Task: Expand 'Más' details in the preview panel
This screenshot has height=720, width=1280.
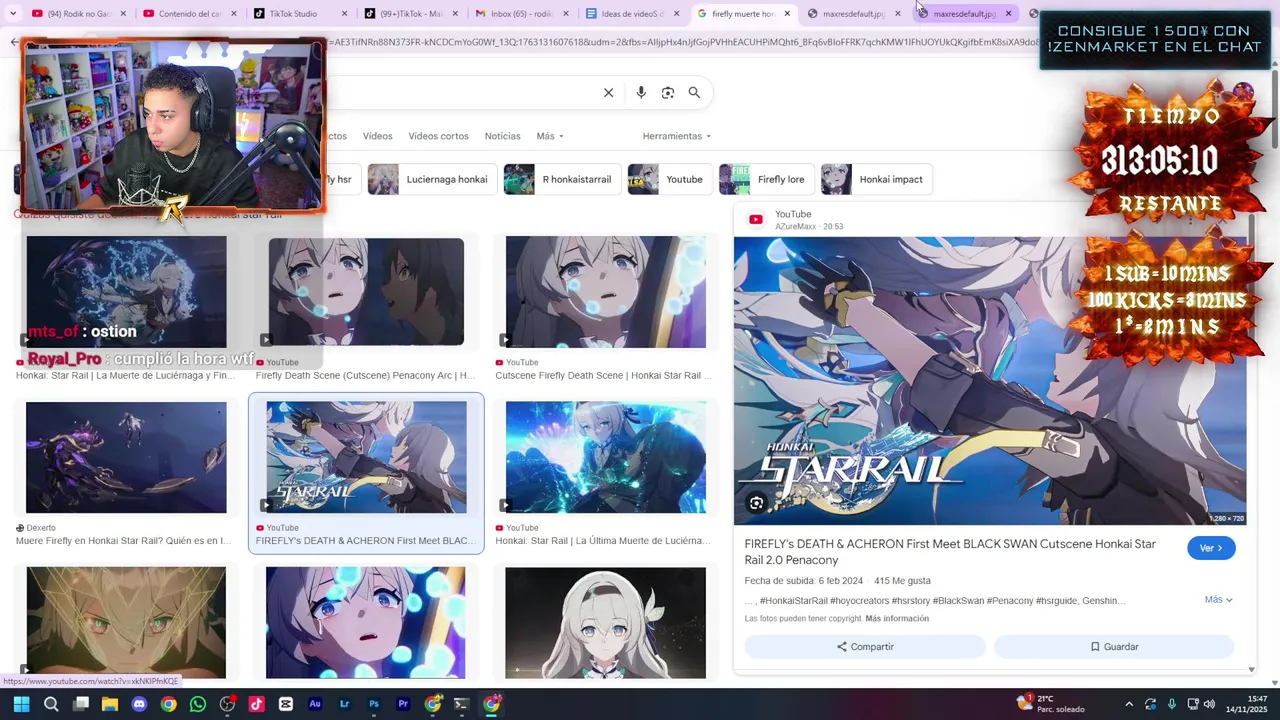Action: [1218, 600]
